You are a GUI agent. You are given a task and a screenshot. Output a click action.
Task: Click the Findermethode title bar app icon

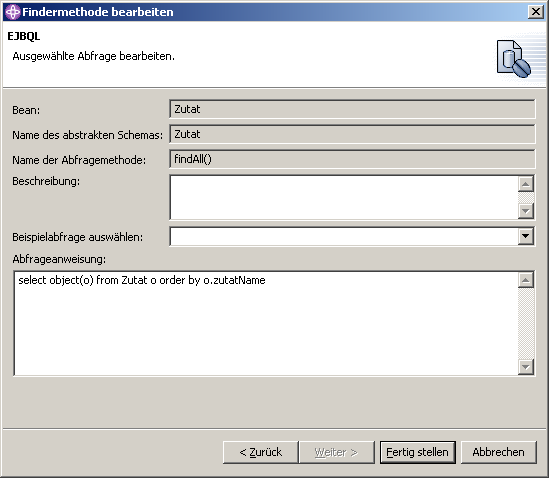(13, 12)
